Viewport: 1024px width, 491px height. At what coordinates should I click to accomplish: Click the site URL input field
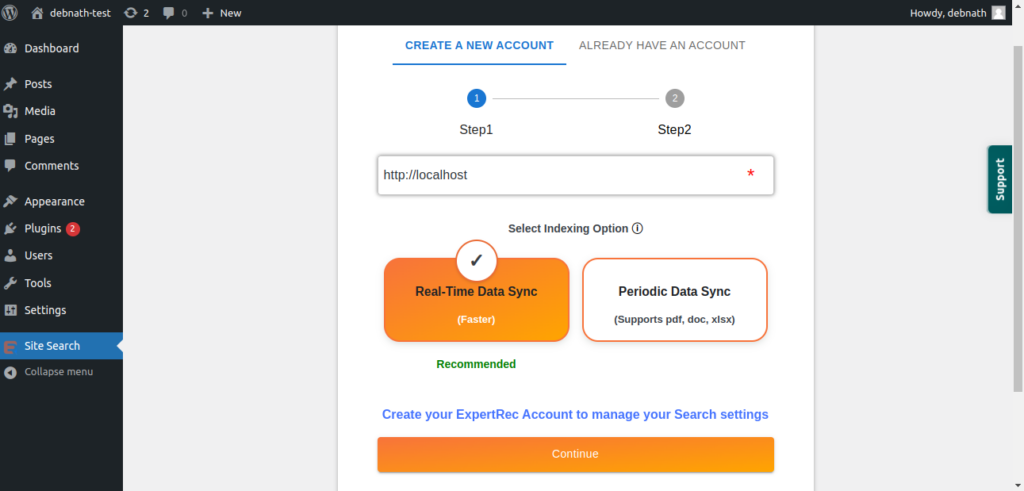(560, 175)
